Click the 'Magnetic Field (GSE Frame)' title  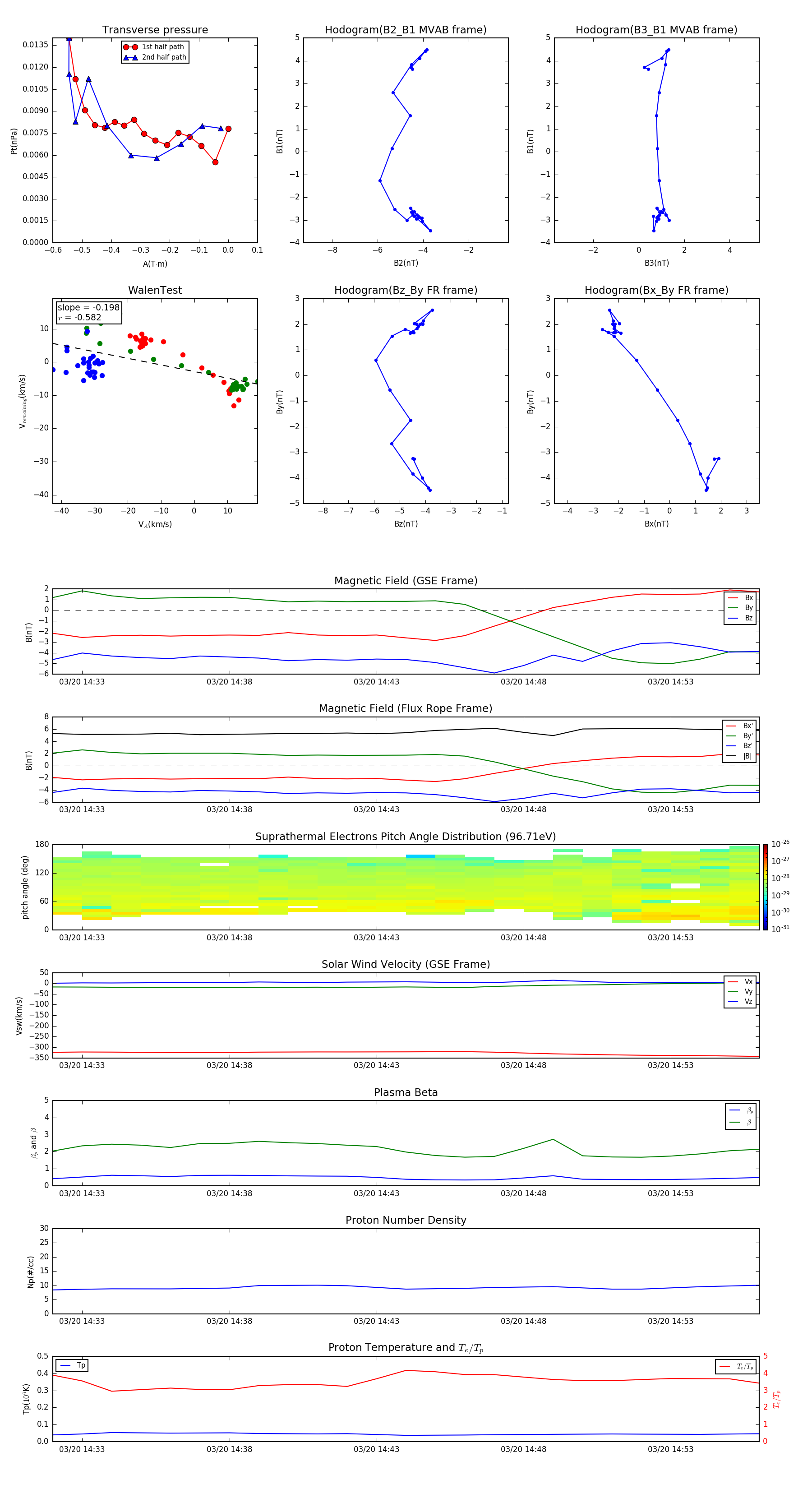[x=406, y=581]
